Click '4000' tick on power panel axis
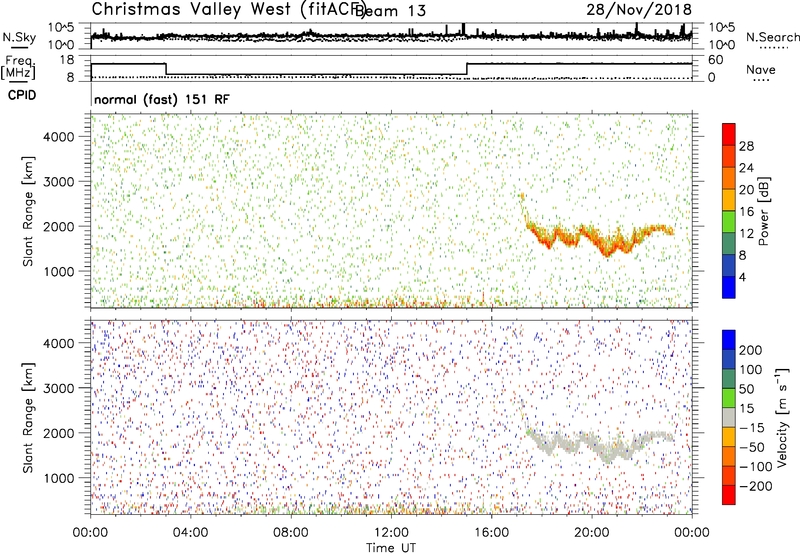800x554 pixels. tap(58, 137)
